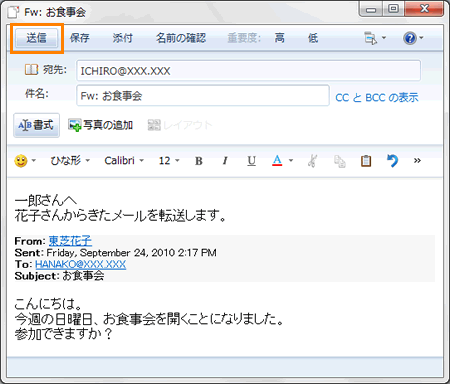Click the レイアウト layout button

180,125
